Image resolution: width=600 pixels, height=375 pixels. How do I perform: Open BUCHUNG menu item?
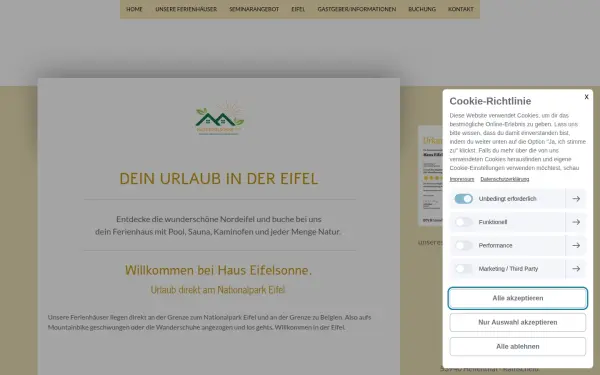422,9
